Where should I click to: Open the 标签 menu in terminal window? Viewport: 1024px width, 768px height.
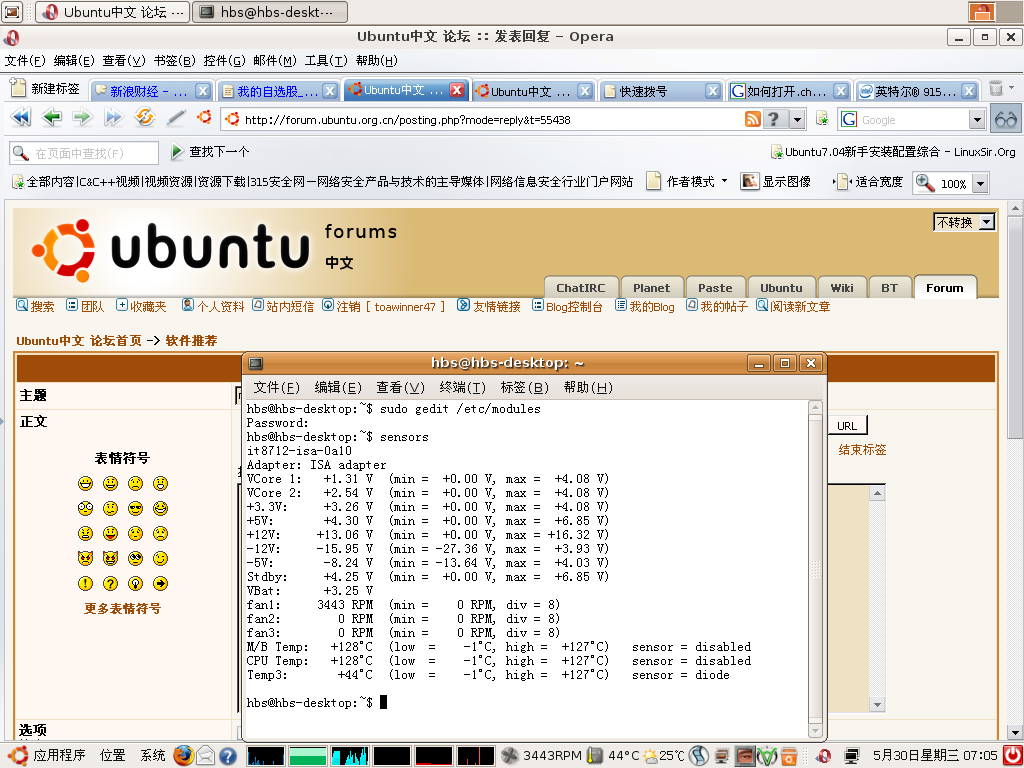(524, 387)
